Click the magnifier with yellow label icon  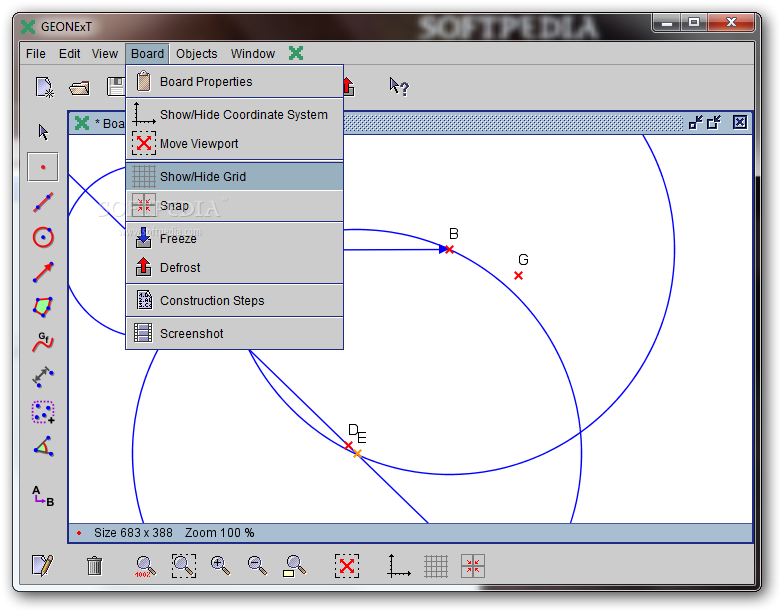coord(294,567)
